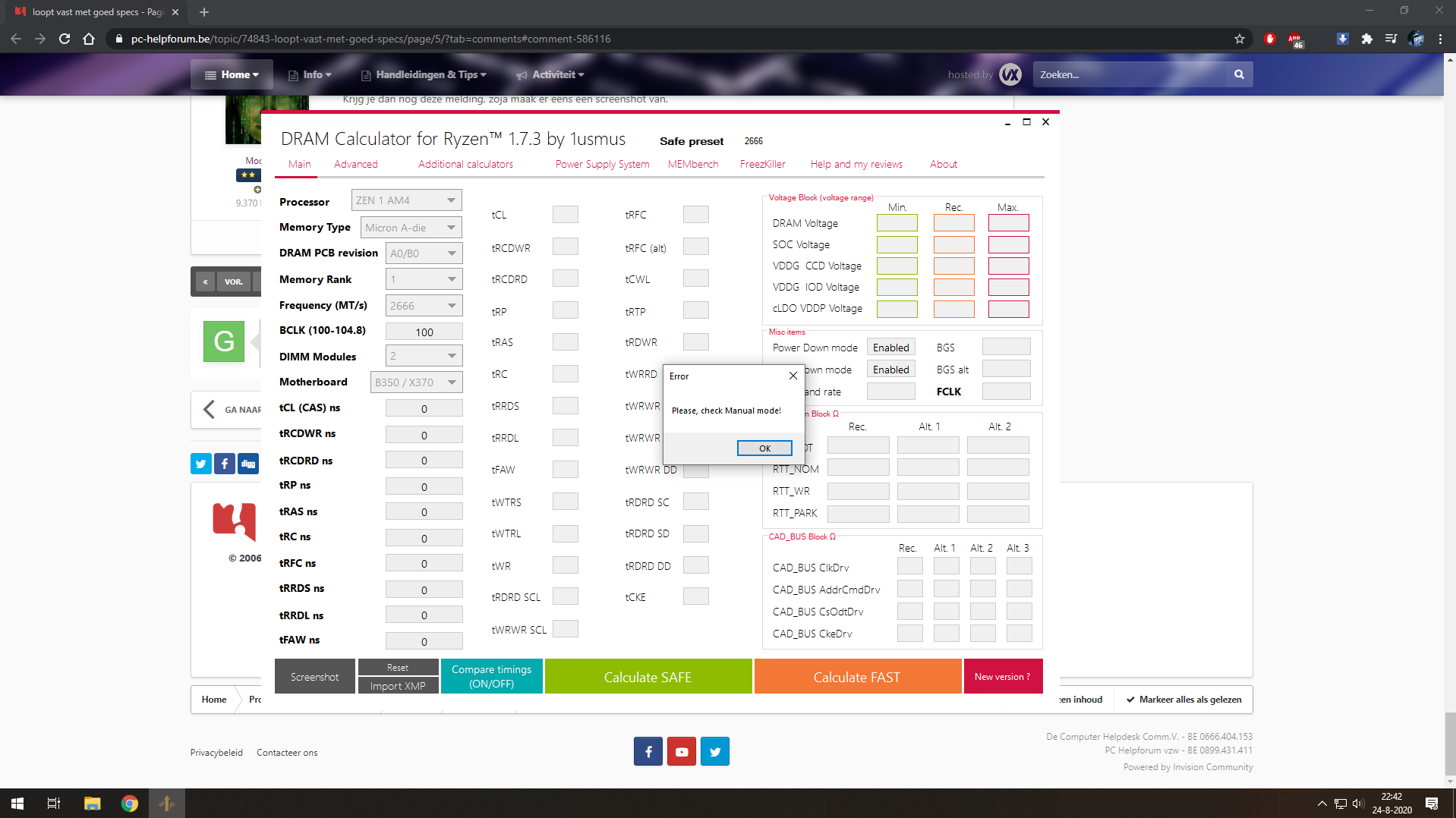The height and width of the screenshot is (818, 1456).
Task: Share the topic via the Digg icon
Action: click(248, 464)
